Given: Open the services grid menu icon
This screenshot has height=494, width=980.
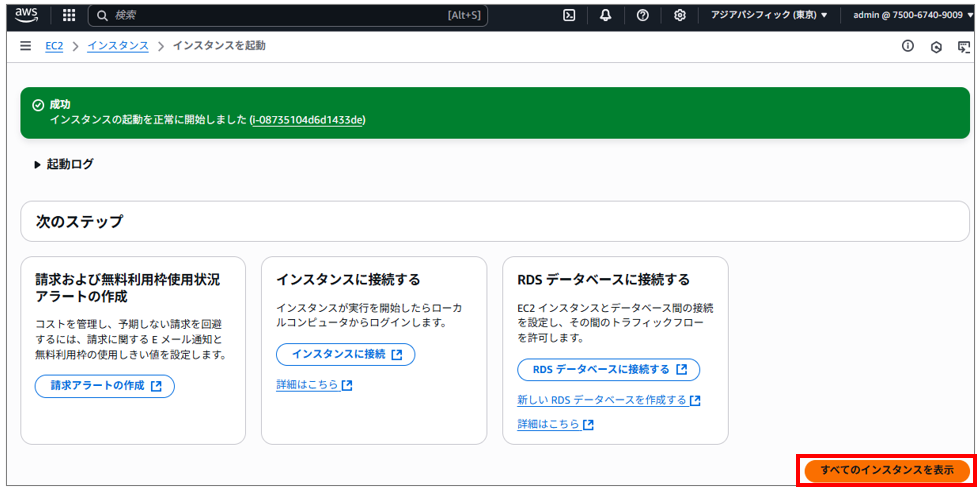Looking at the screenshot, I should (69, 15).
